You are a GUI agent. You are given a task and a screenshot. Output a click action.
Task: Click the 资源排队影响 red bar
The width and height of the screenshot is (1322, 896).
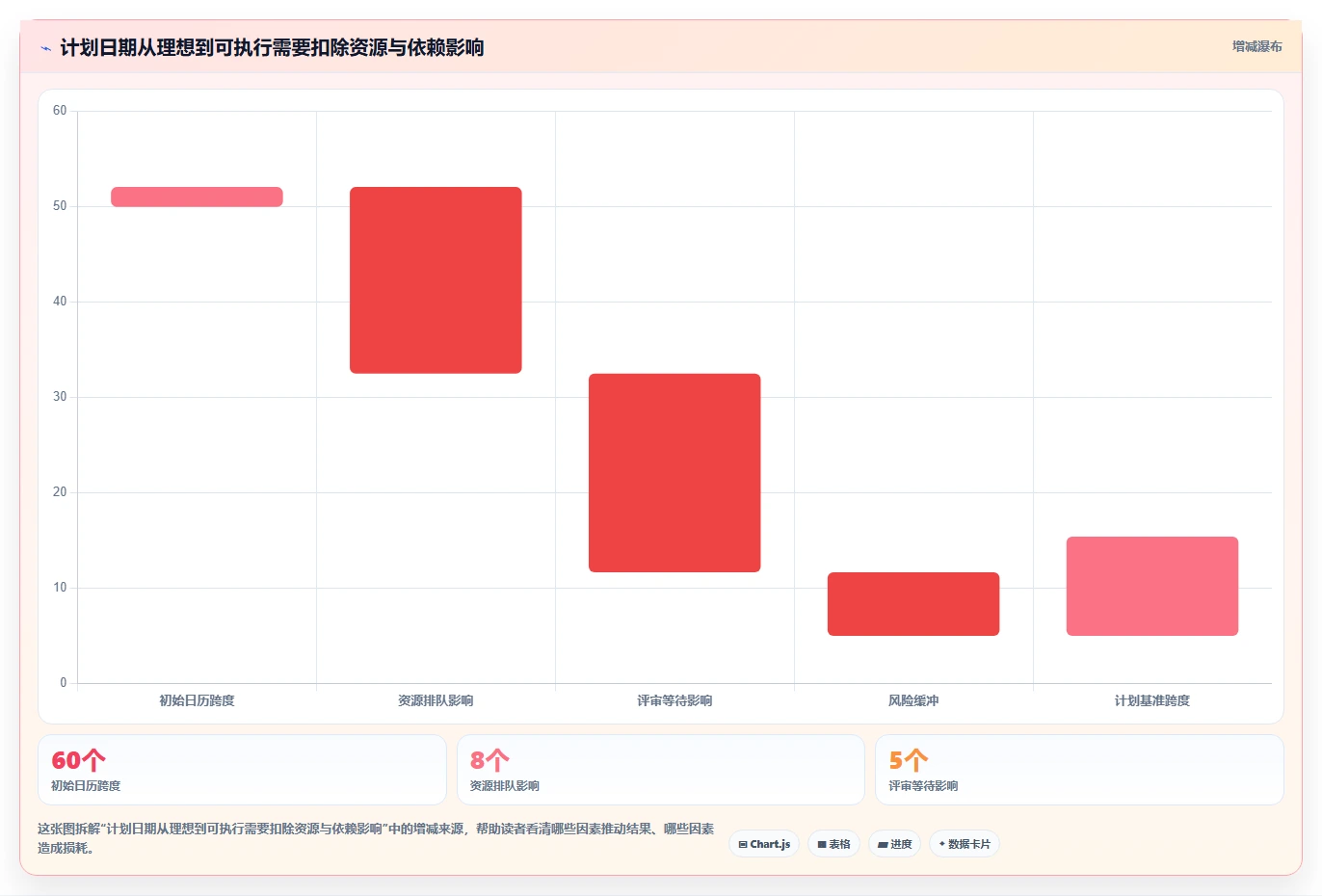(436, 279)
